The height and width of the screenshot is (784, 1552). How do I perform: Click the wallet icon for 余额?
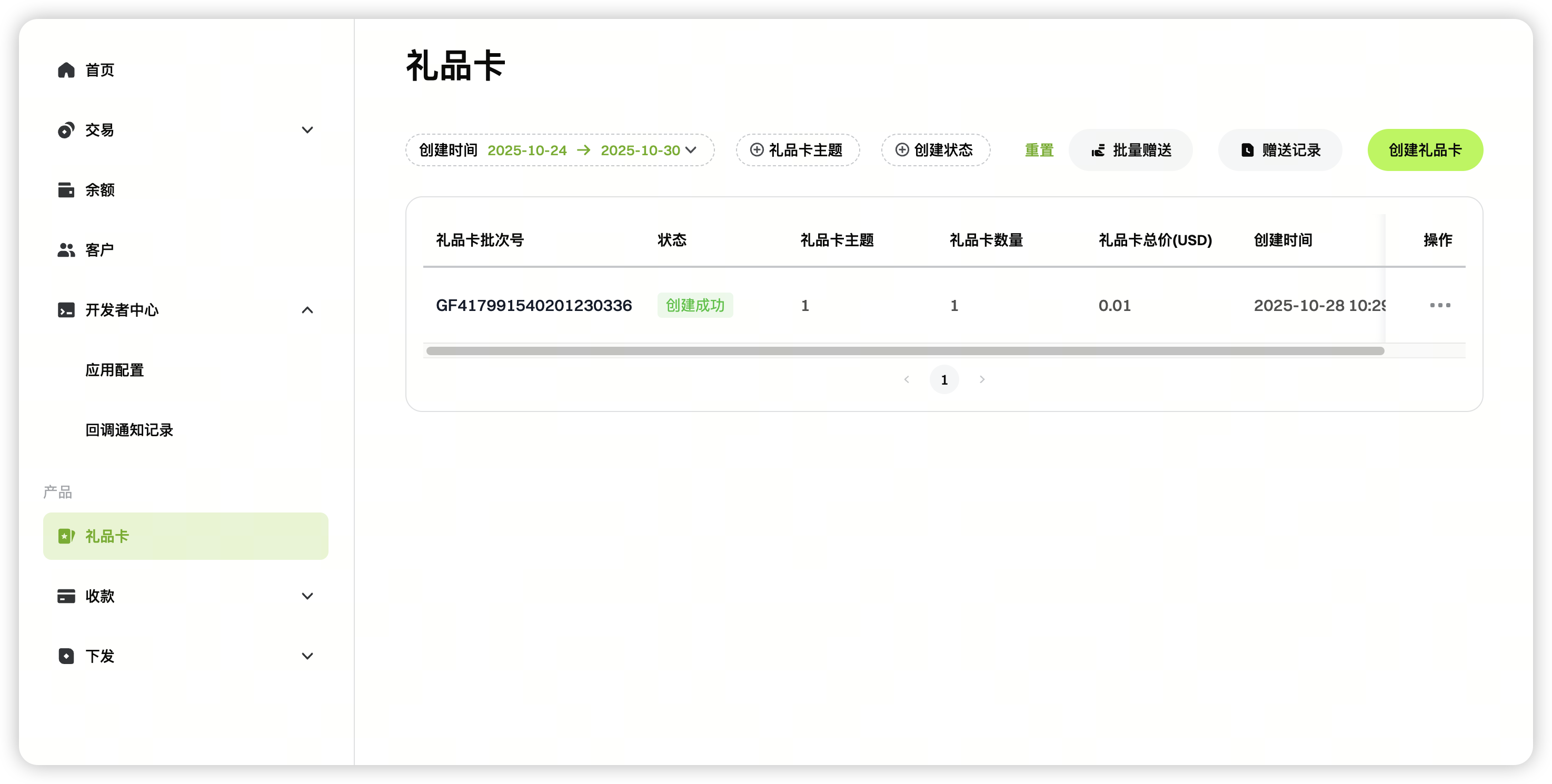[x=66, y=189]
